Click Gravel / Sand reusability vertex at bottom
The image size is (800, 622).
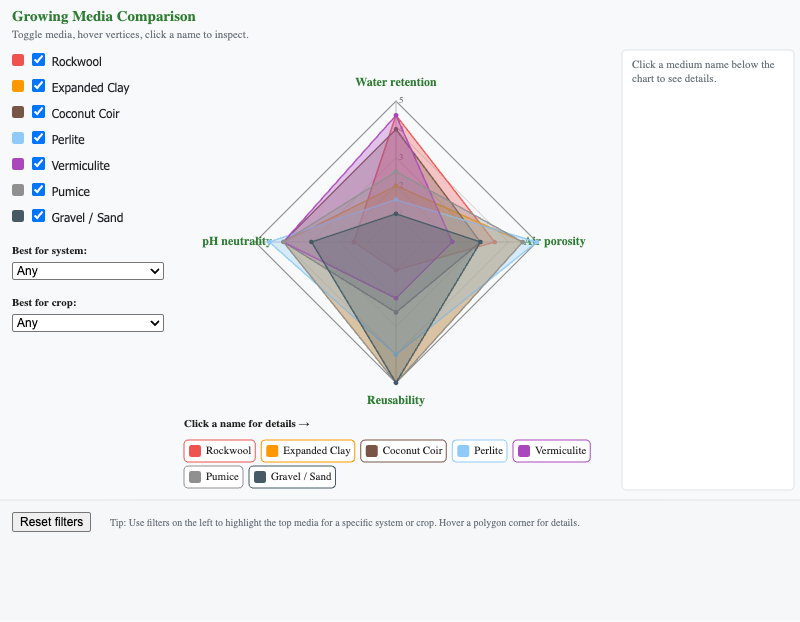click(396, 382)
